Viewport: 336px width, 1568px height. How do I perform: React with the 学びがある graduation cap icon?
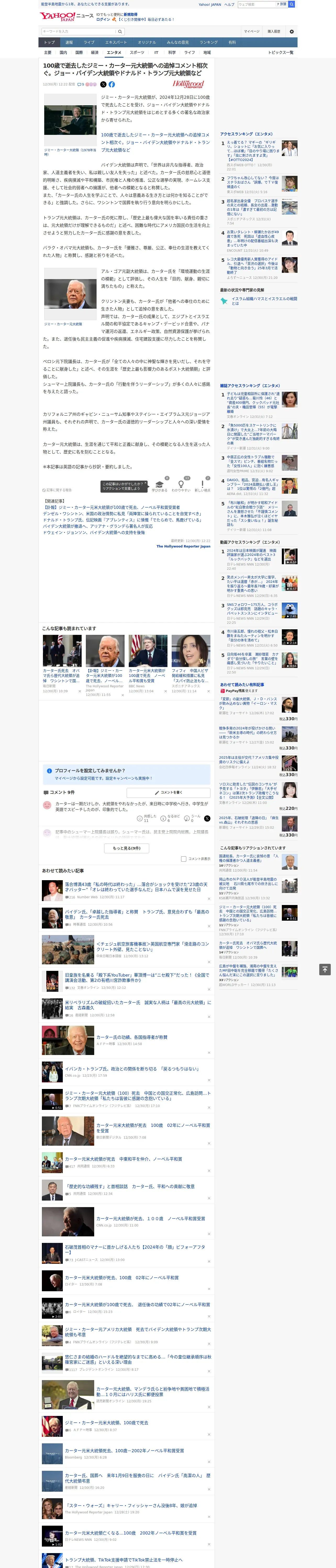[159, 485]
